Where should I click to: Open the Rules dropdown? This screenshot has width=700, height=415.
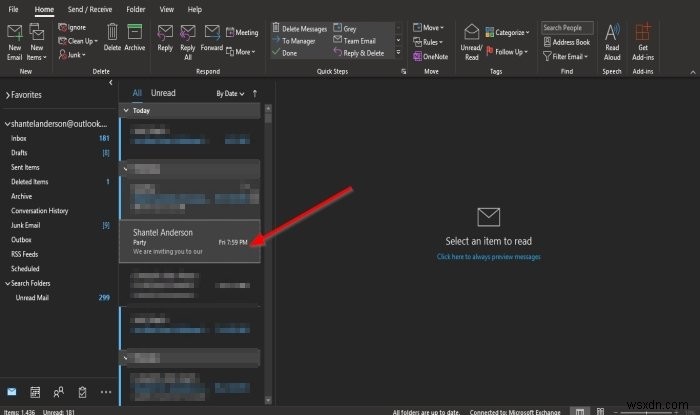point(428,42)
